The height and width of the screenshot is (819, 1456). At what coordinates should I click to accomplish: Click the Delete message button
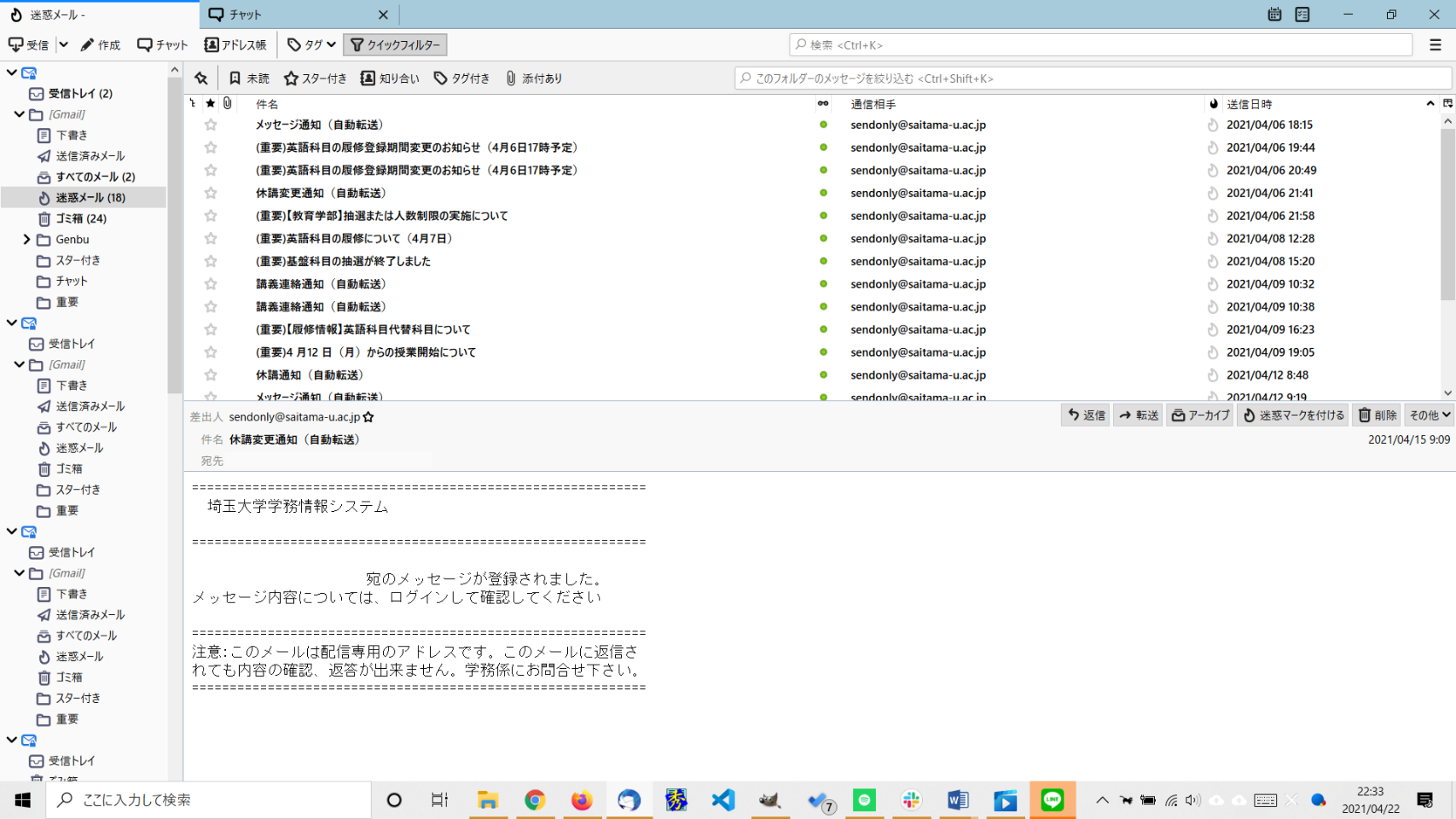[x=1378, y=415]
